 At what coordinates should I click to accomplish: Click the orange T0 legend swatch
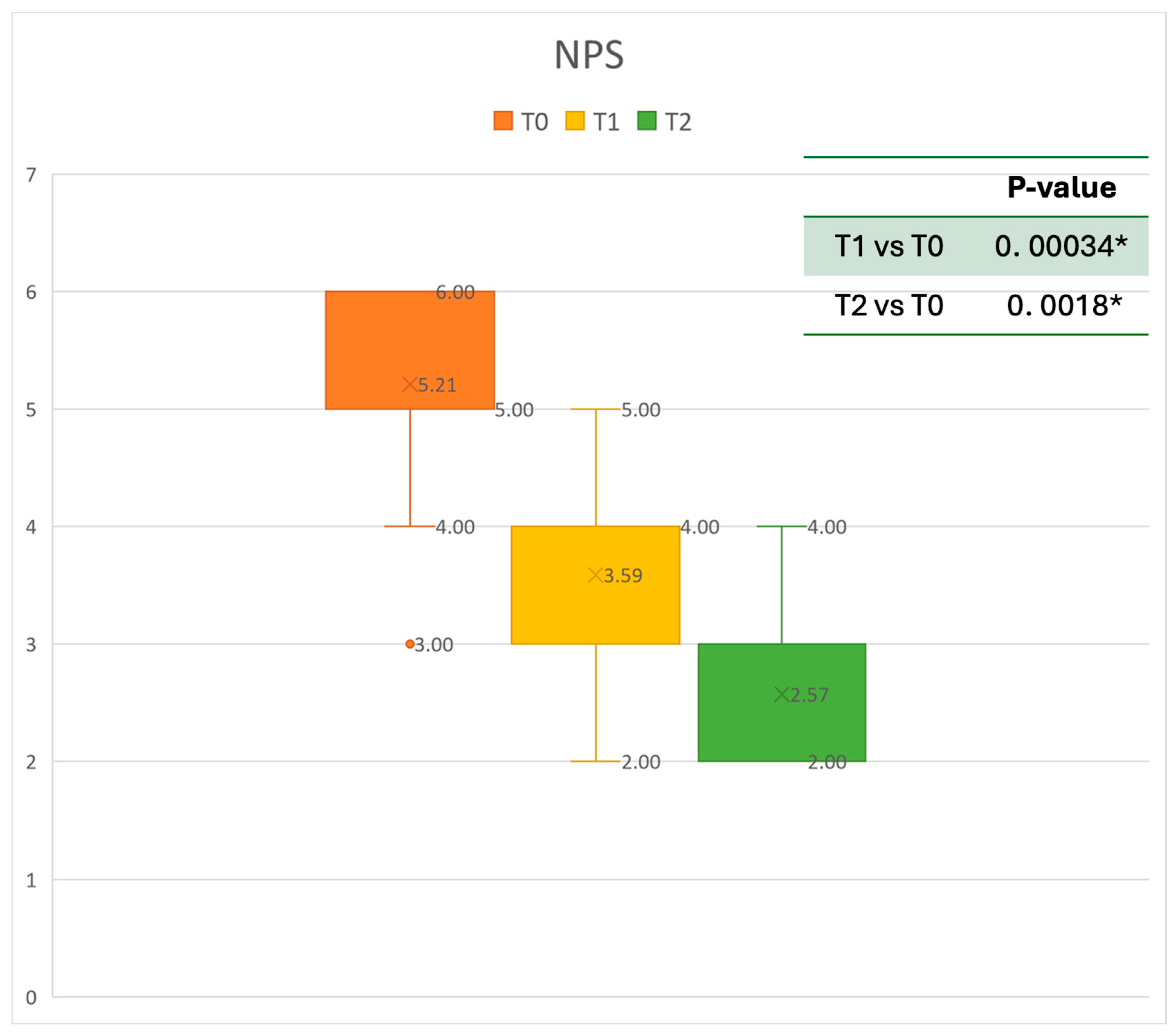tap(503, 121)
